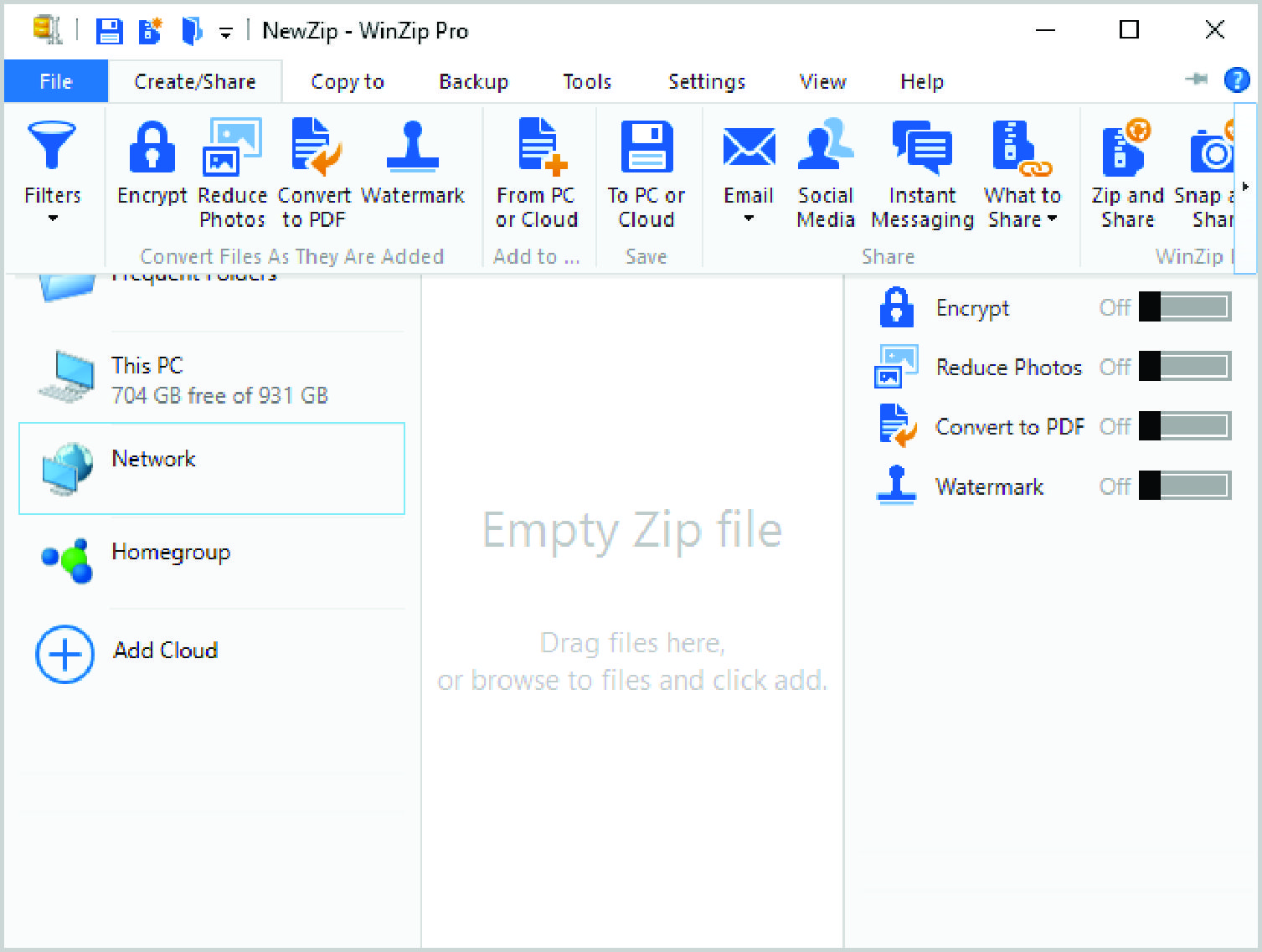Open the Encrypt tool in the ribbon
This screenshot has width=1262, height=952.
(x=151, y=159)
